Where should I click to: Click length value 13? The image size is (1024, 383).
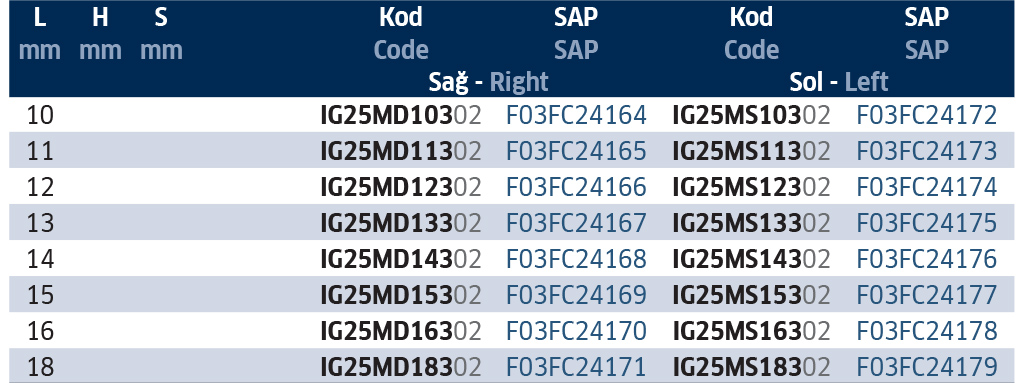[x=40, y=224]
